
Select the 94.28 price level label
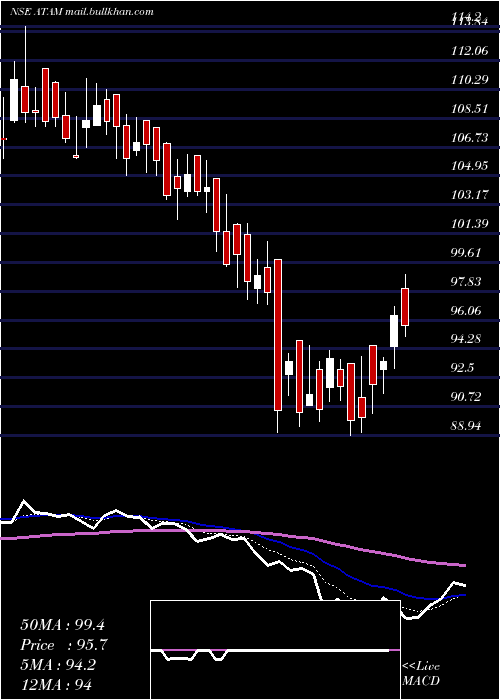[467, 339]
